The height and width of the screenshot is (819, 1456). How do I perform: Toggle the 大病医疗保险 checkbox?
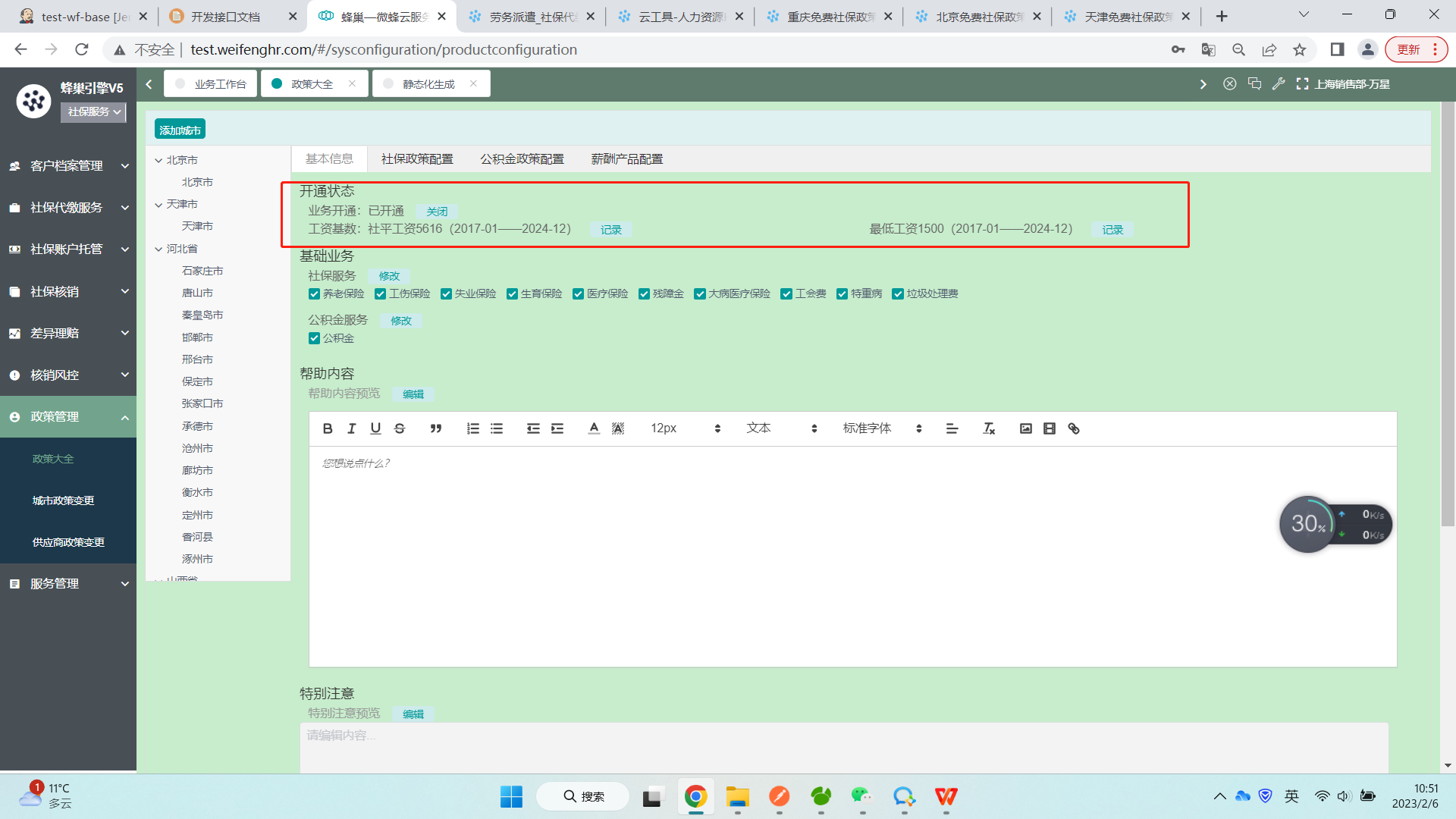pos(700,294)
